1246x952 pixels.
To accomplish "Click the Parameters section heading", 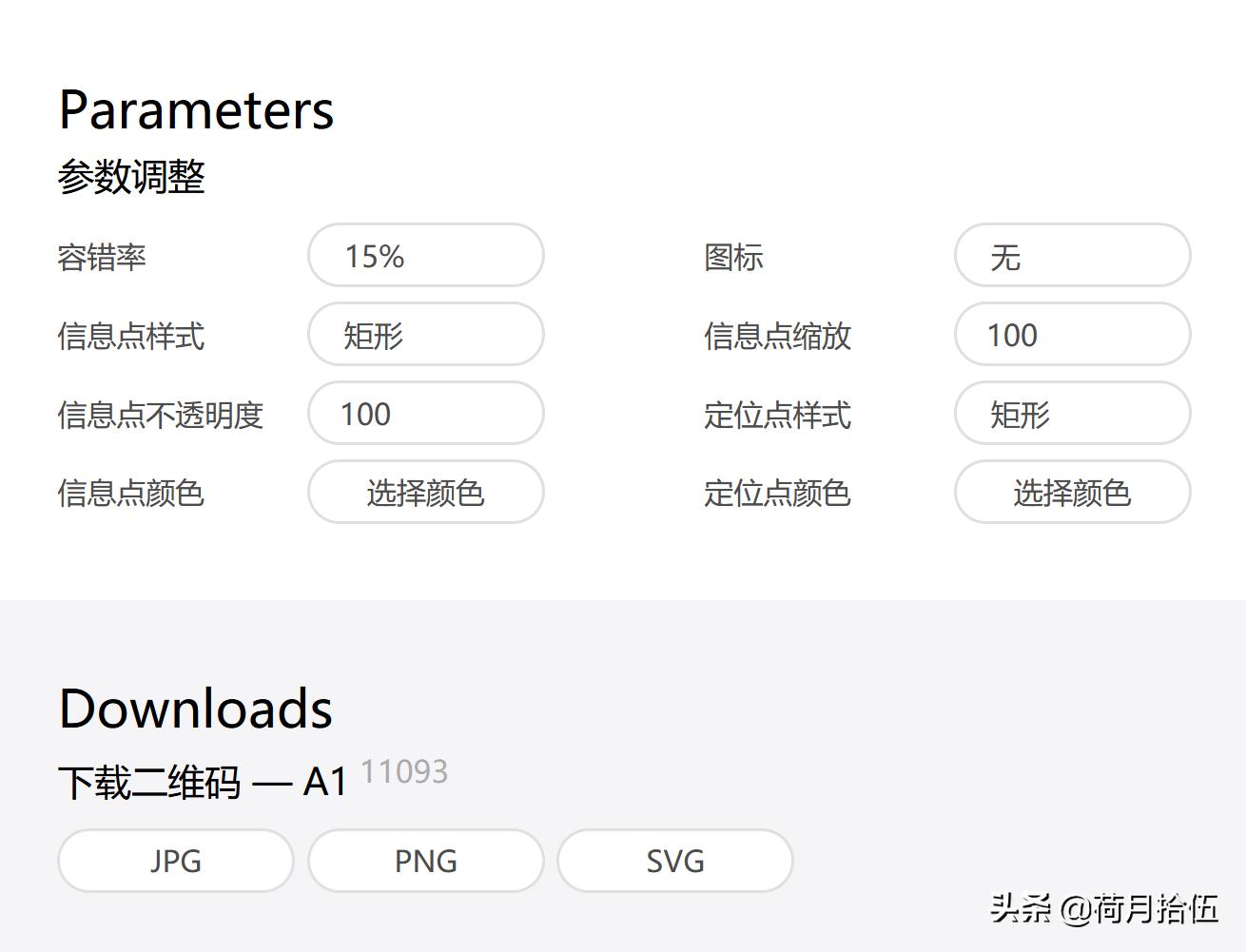I will 196,109.
